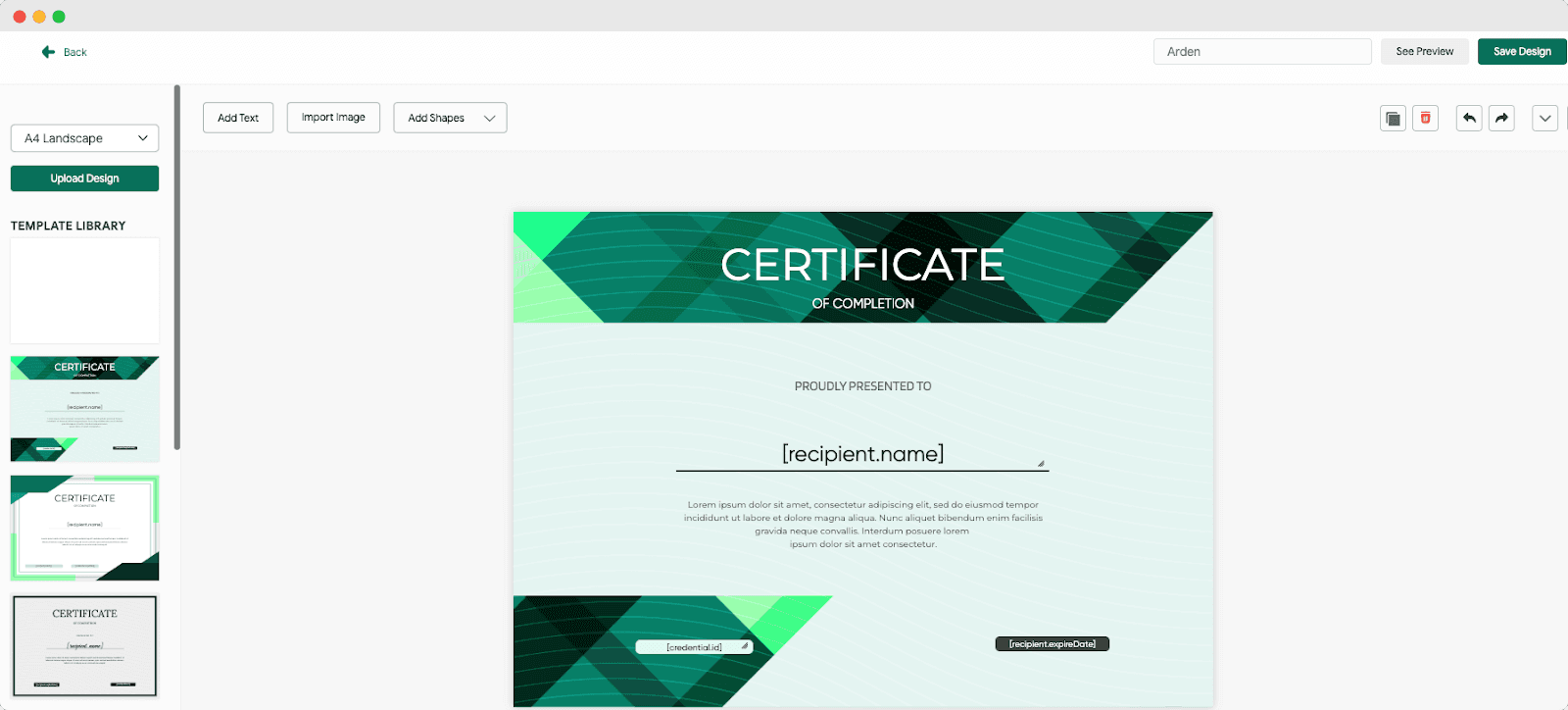Open the Add Shapes dropdown
Viewport: 1568px width, 710px height.
450,118
